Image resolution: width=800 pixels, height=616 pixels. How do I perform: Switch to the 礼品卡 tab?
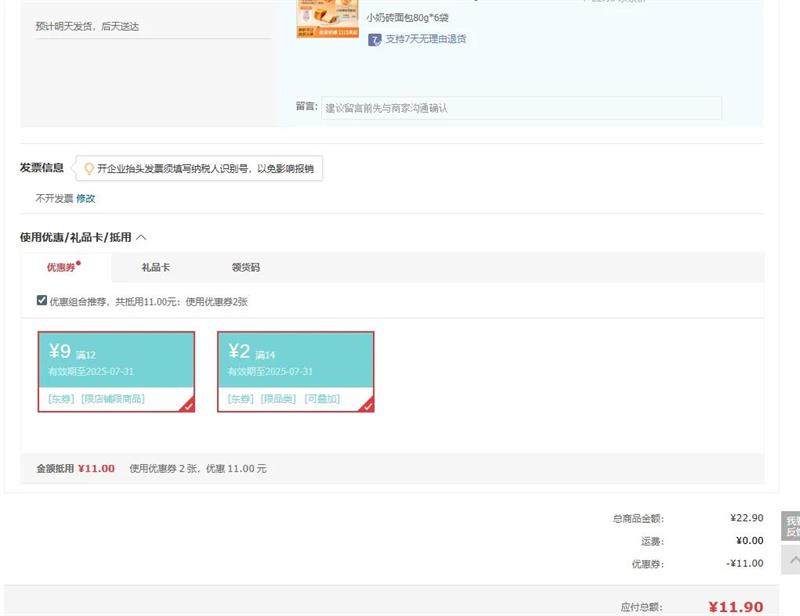(x=155, y=268)
